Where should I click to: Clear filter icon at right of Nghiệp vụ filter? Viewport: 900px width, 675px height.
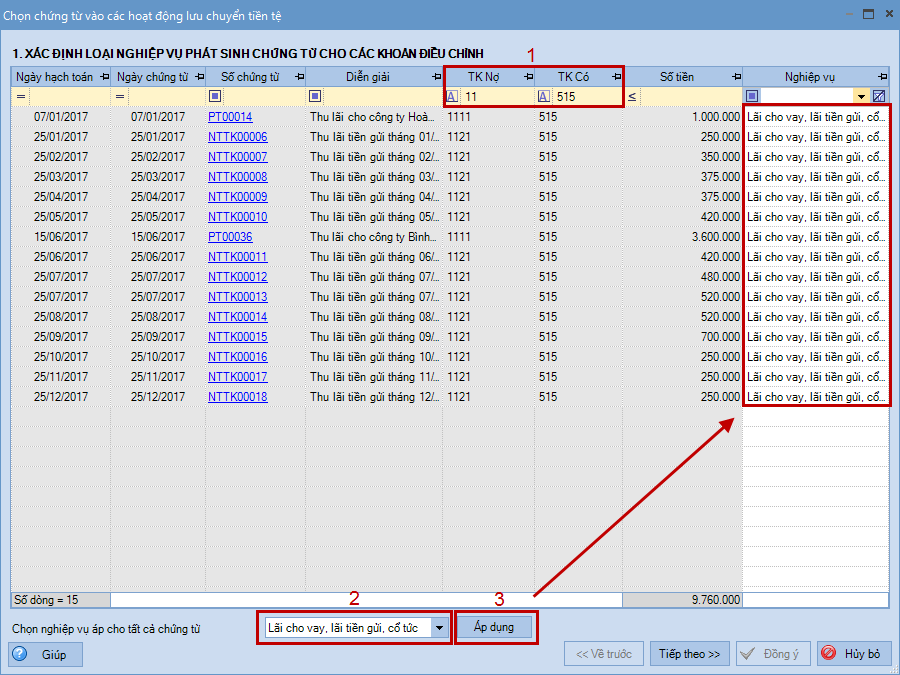(879, 96)
